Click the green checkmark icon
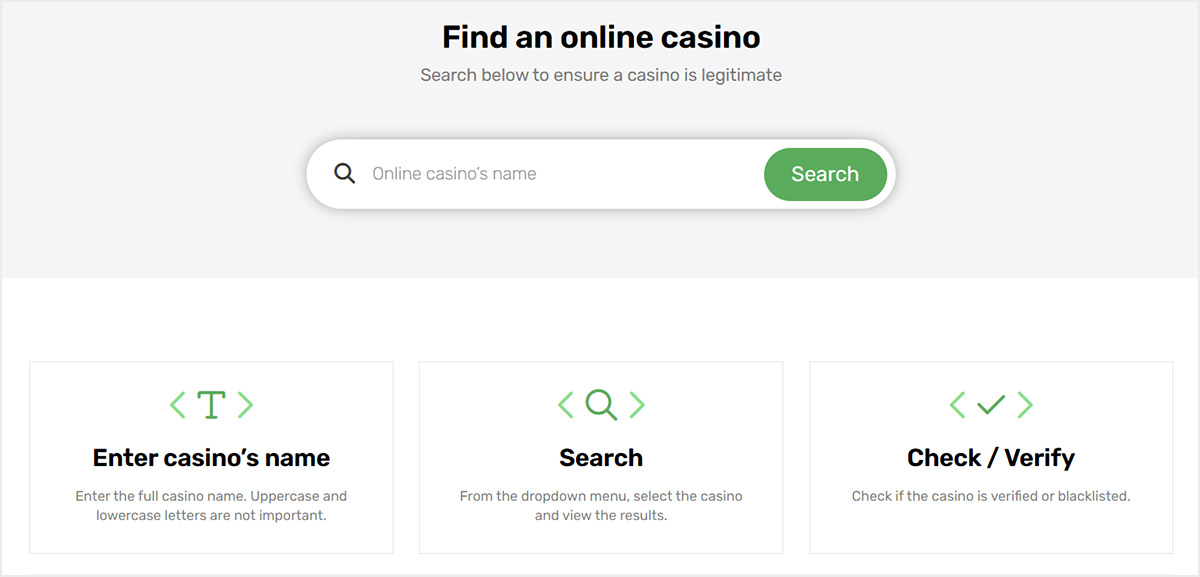This screenshot has width=1200, height=577. tap(991, 405)
